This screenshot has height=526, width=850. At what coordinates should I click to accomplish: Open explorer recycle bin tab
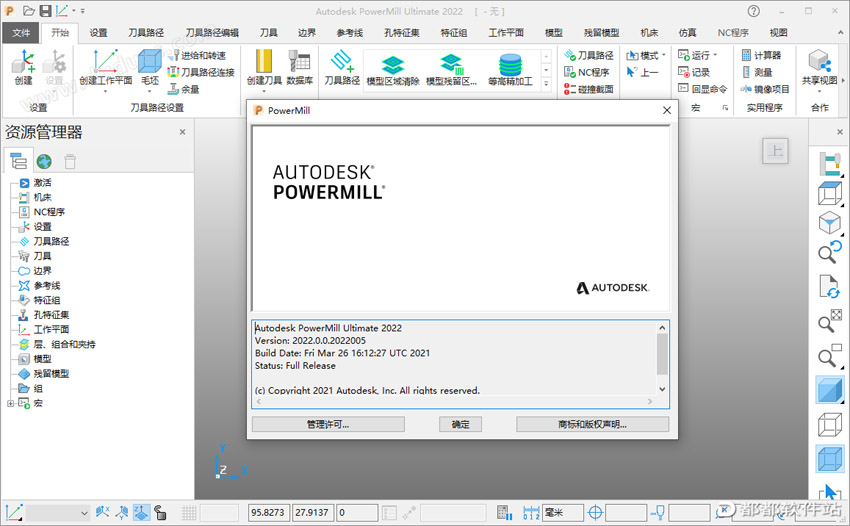tap(70, 161)
